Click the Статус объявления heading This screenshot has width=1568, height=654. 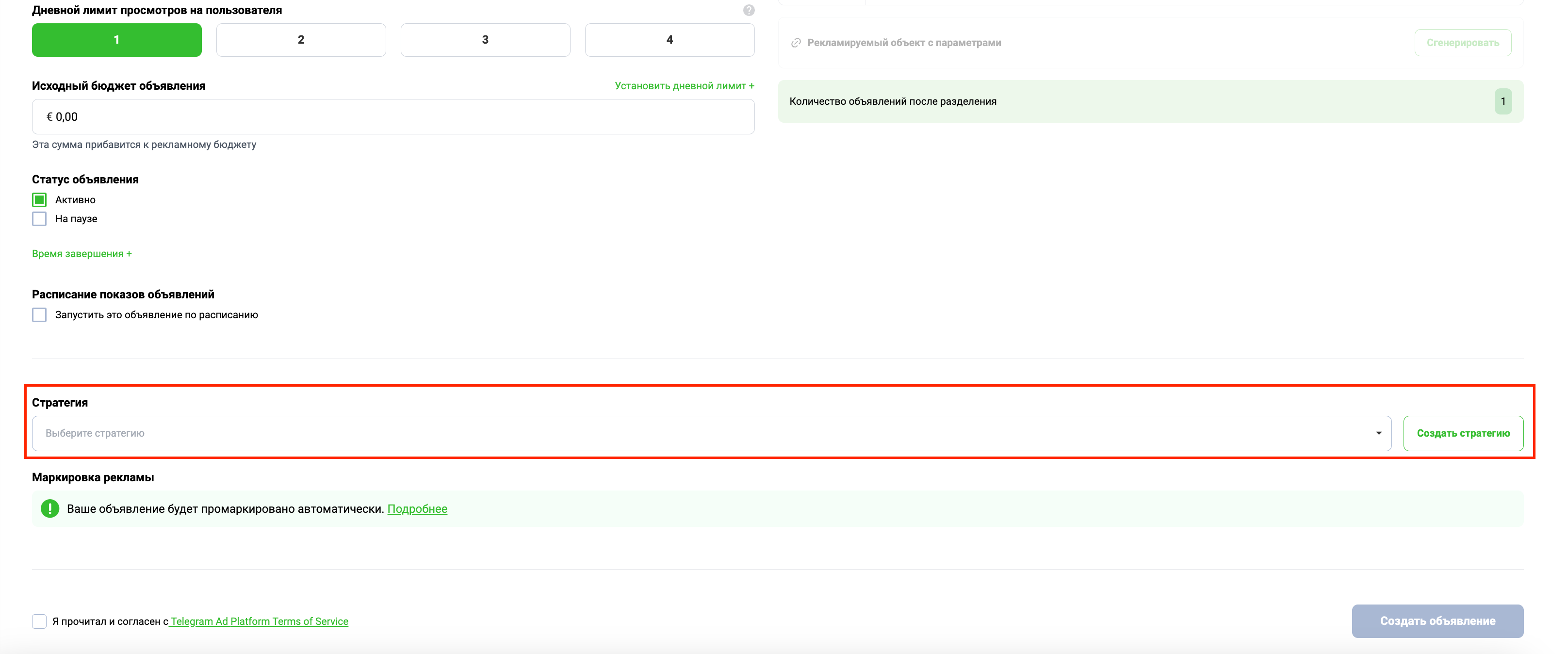pos(85,180)
